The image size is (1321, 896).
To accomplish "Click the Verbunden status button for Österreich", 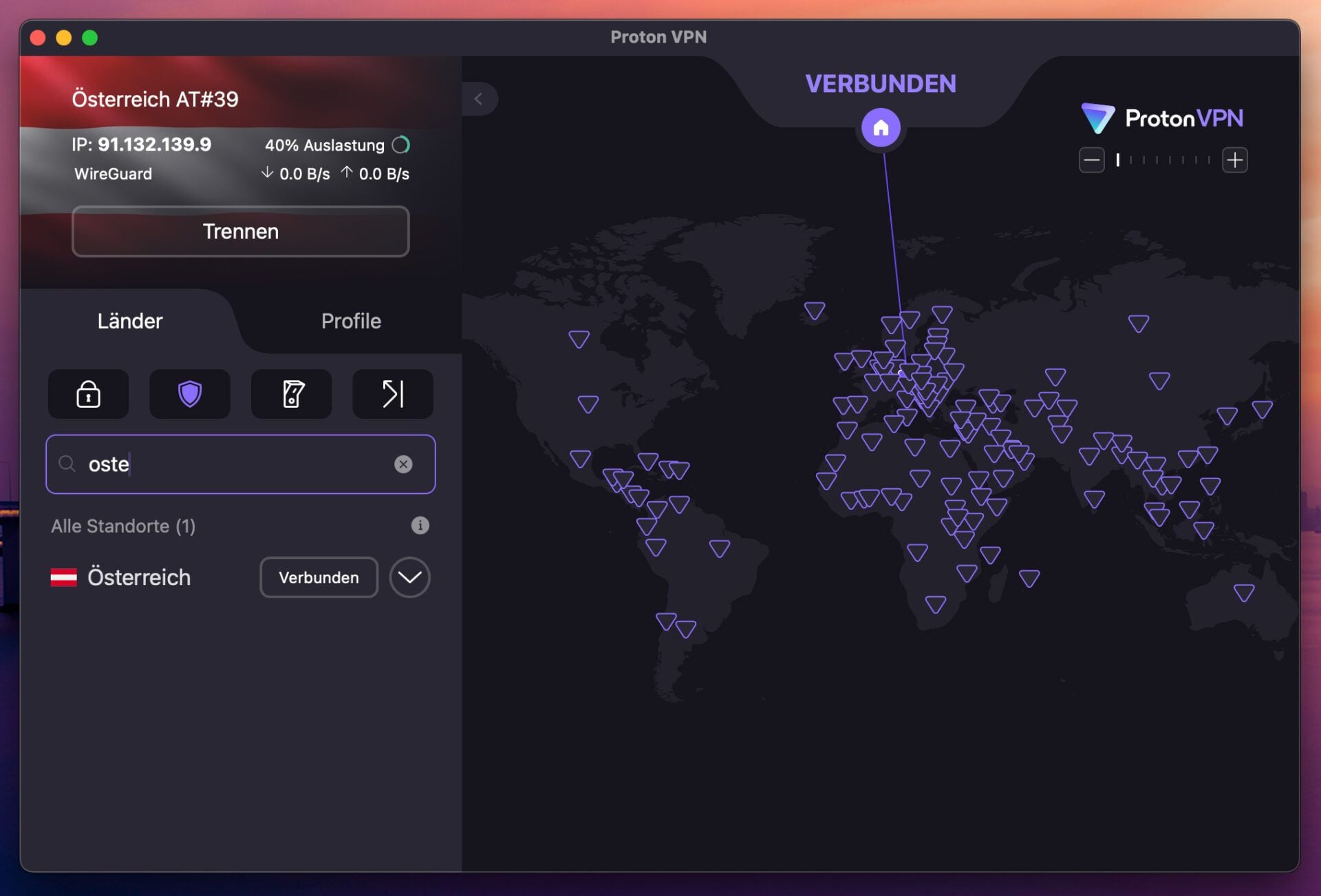I will [x=319, y=578].
